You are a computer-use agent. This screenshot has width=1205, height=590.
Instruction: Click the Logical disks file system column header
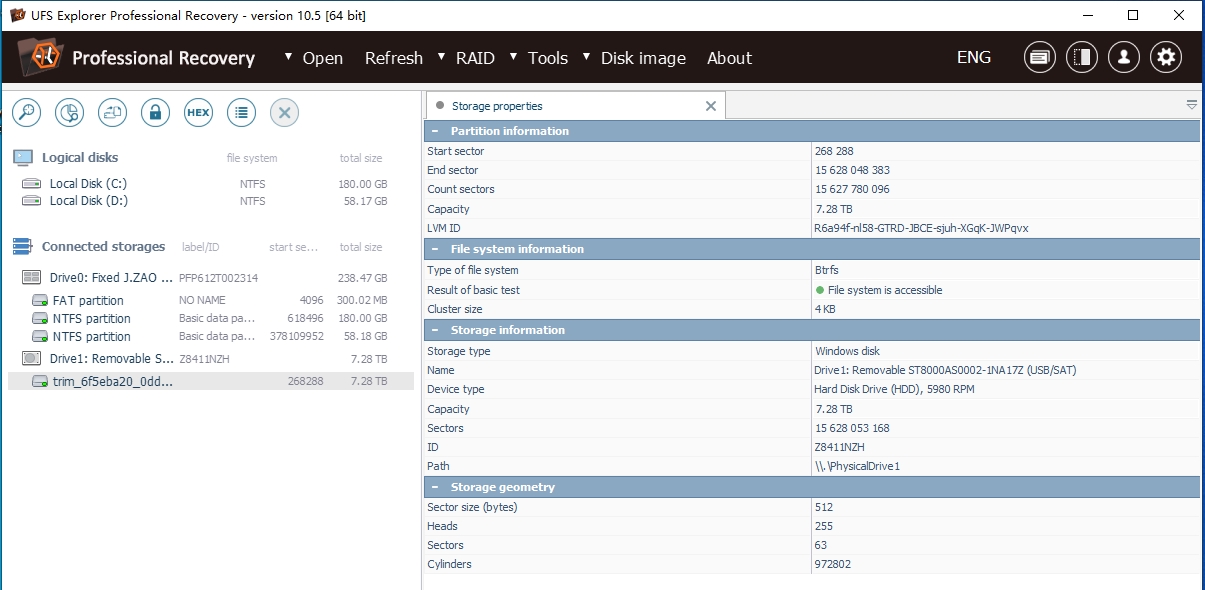pyautogui.click(x=252, y=158)
